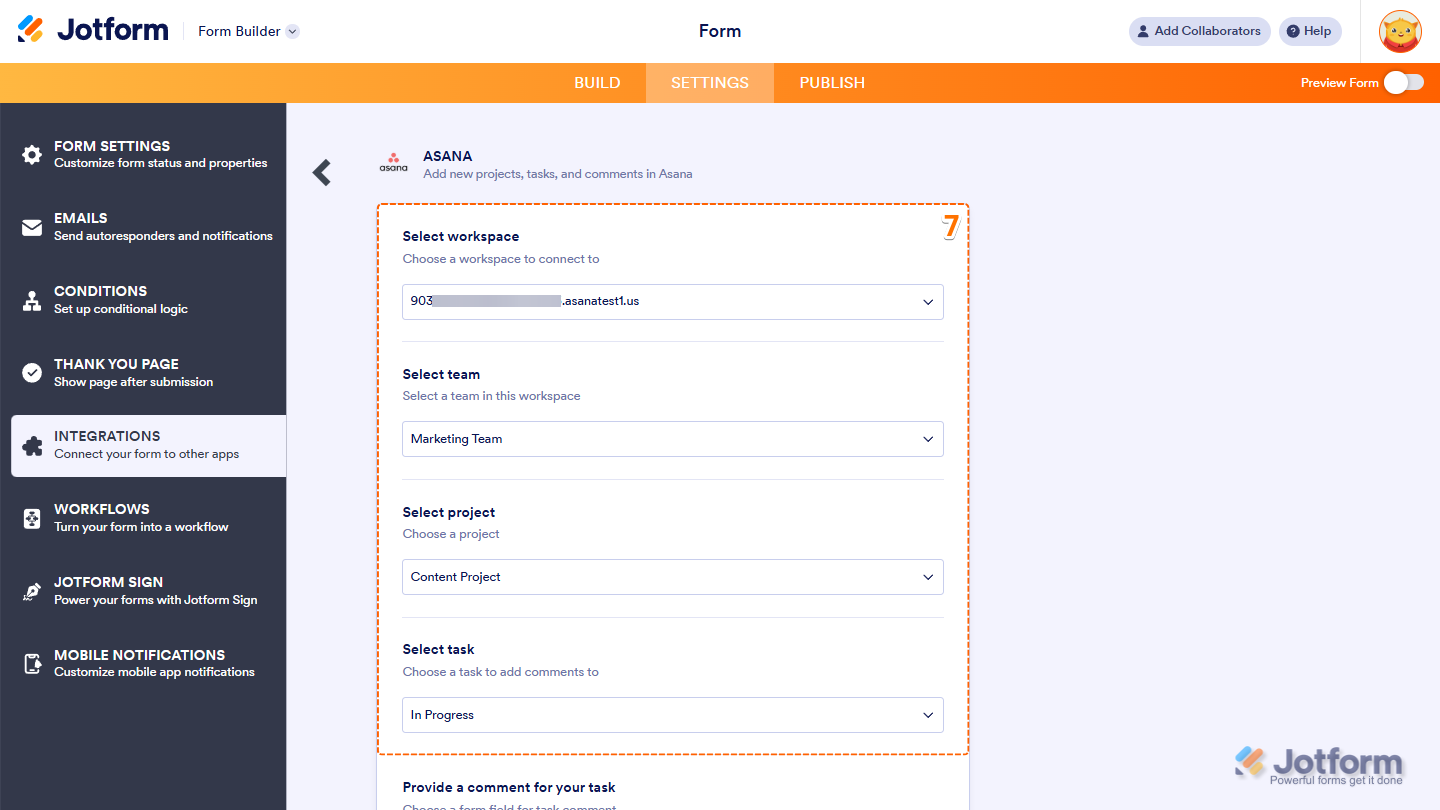Open the Select workspace dropdown
The width and height of the screenshot is (1440, 810).
pyautogui.click(x=672, y=301)
